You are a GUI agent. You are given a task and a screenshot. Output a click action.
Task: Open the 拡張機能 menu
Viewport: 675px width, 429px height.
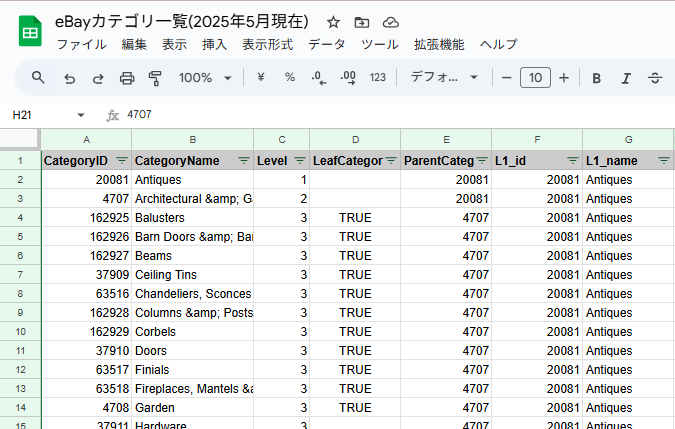(439, 44)
